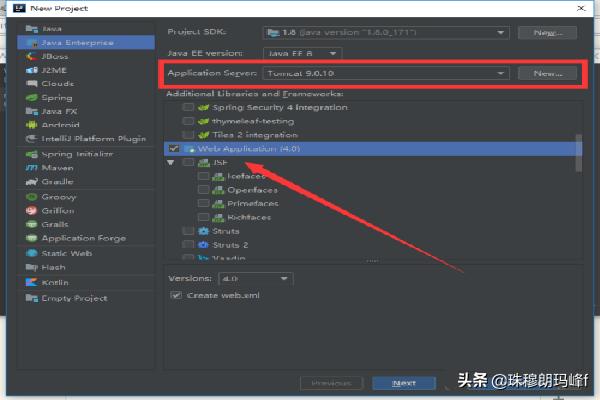Close the New Project dialog

pos(581,8)
